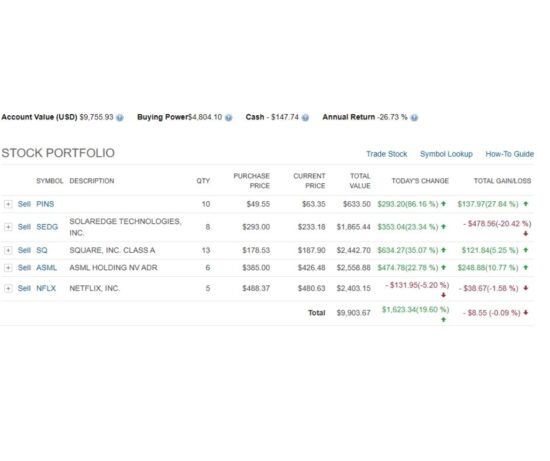The width and height of the screenshot is (550, 461).
Task: Open the Trade Stock link
Action: click(x=387, y=154)
